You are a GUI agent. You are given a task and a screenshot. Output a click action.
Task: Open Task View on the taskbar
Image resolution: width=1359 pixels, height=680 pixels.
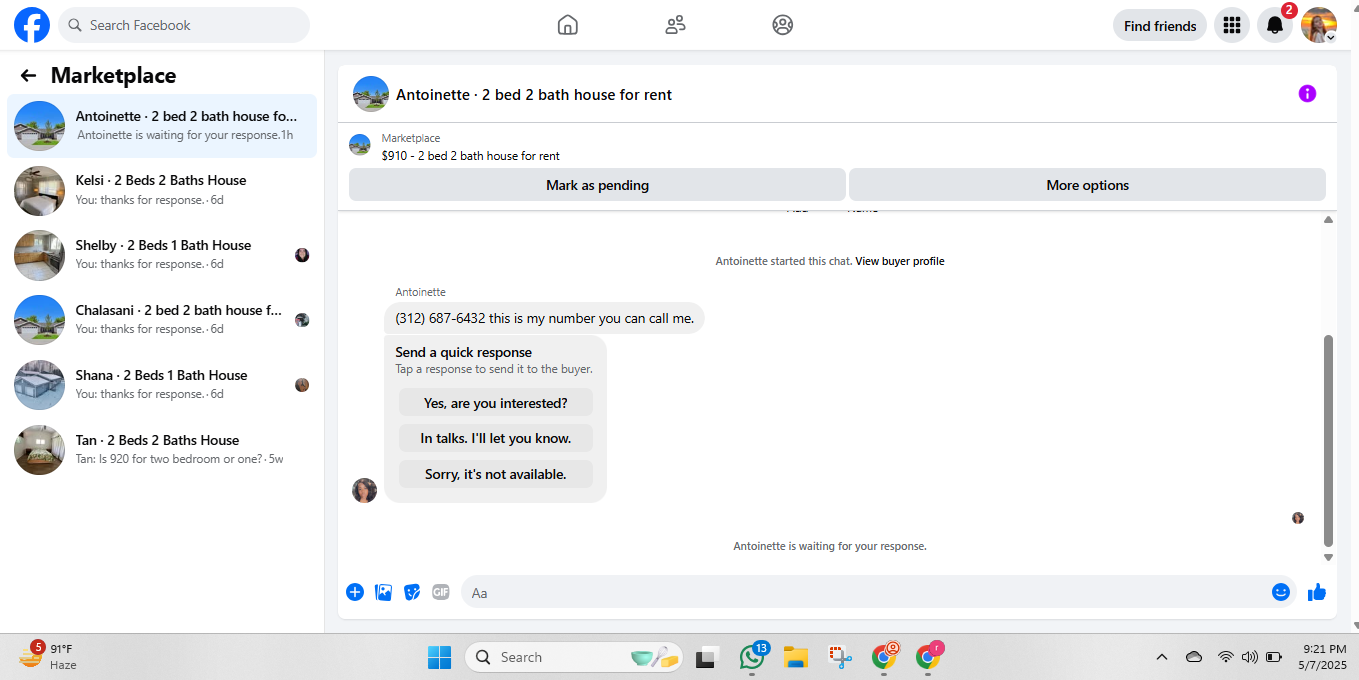(708, 657)
